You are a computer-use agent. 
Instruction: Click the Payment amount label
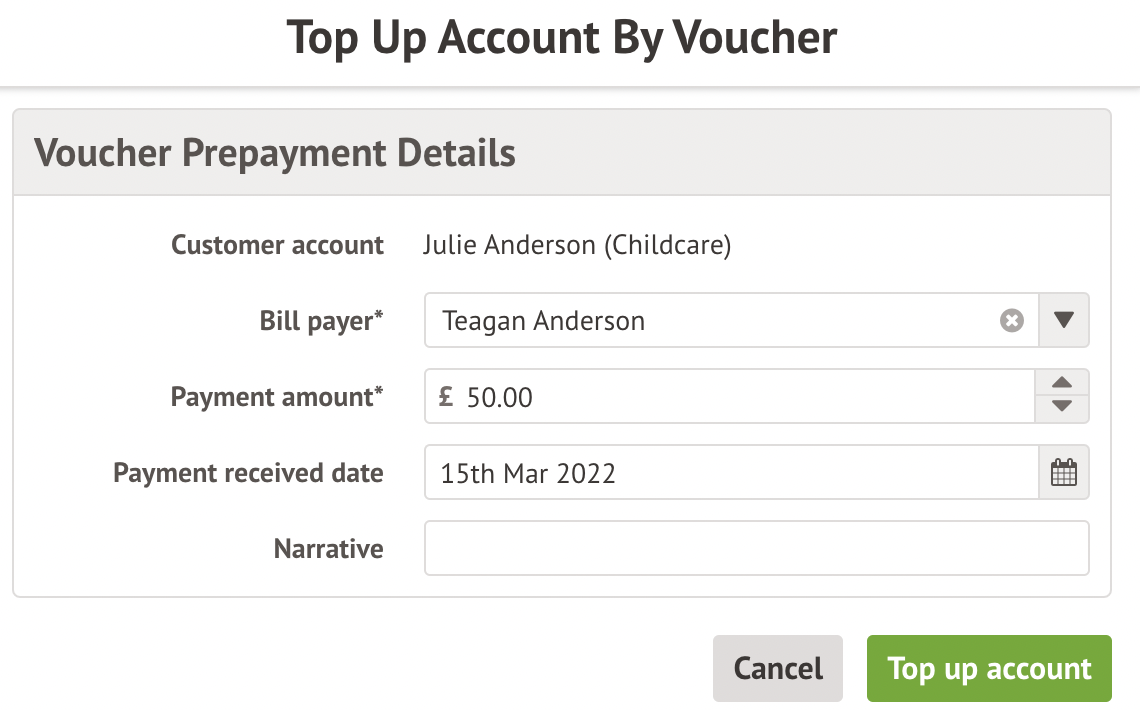277,397
